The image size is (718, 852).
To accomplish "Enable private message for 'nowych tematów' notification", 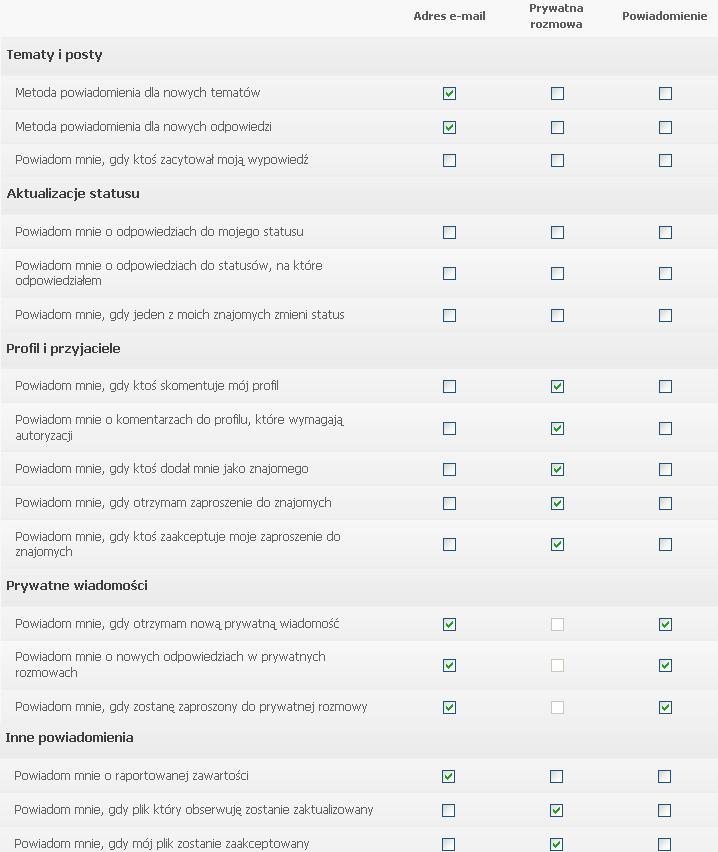I will (557, 94).
